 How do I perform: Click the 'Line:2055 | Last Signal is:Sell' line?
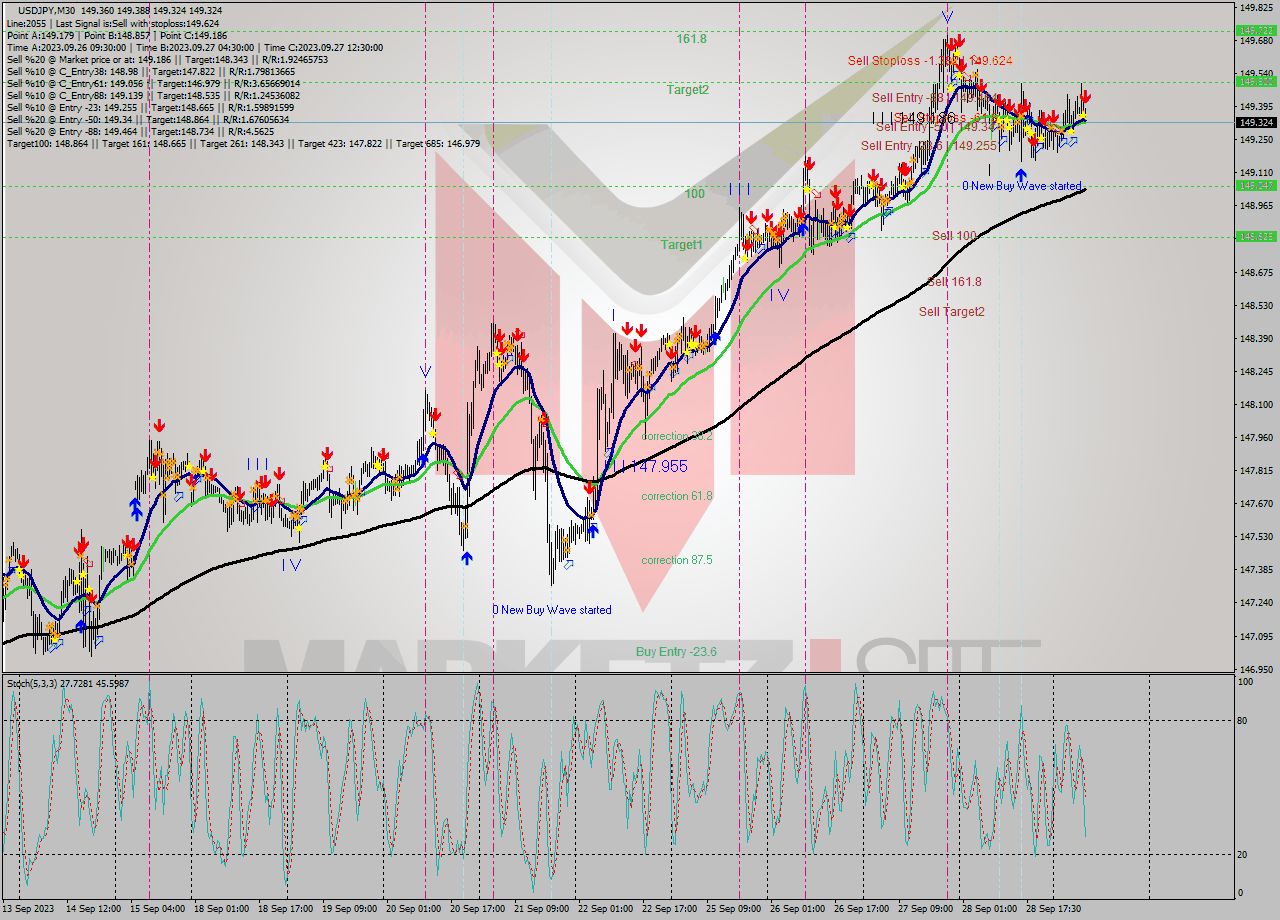tap(114, 22)
